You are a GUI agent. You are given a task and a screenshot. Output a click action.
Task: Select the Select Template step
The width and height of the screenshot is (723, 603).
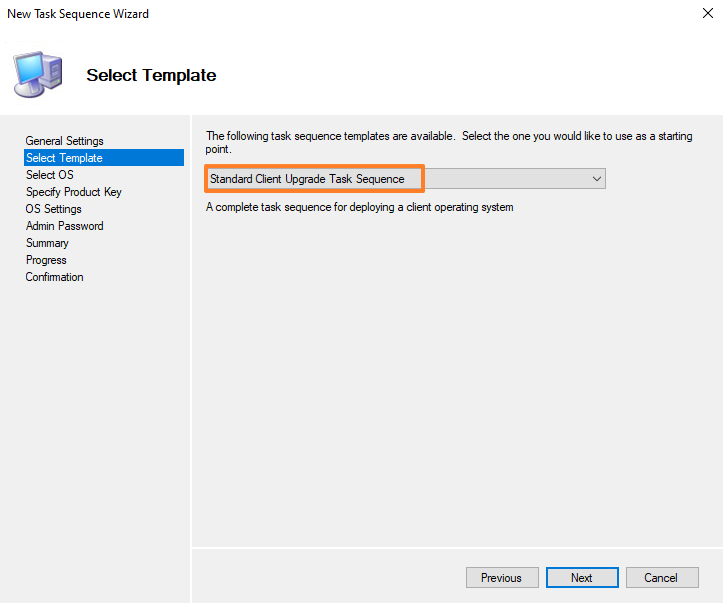coord(64,158)
